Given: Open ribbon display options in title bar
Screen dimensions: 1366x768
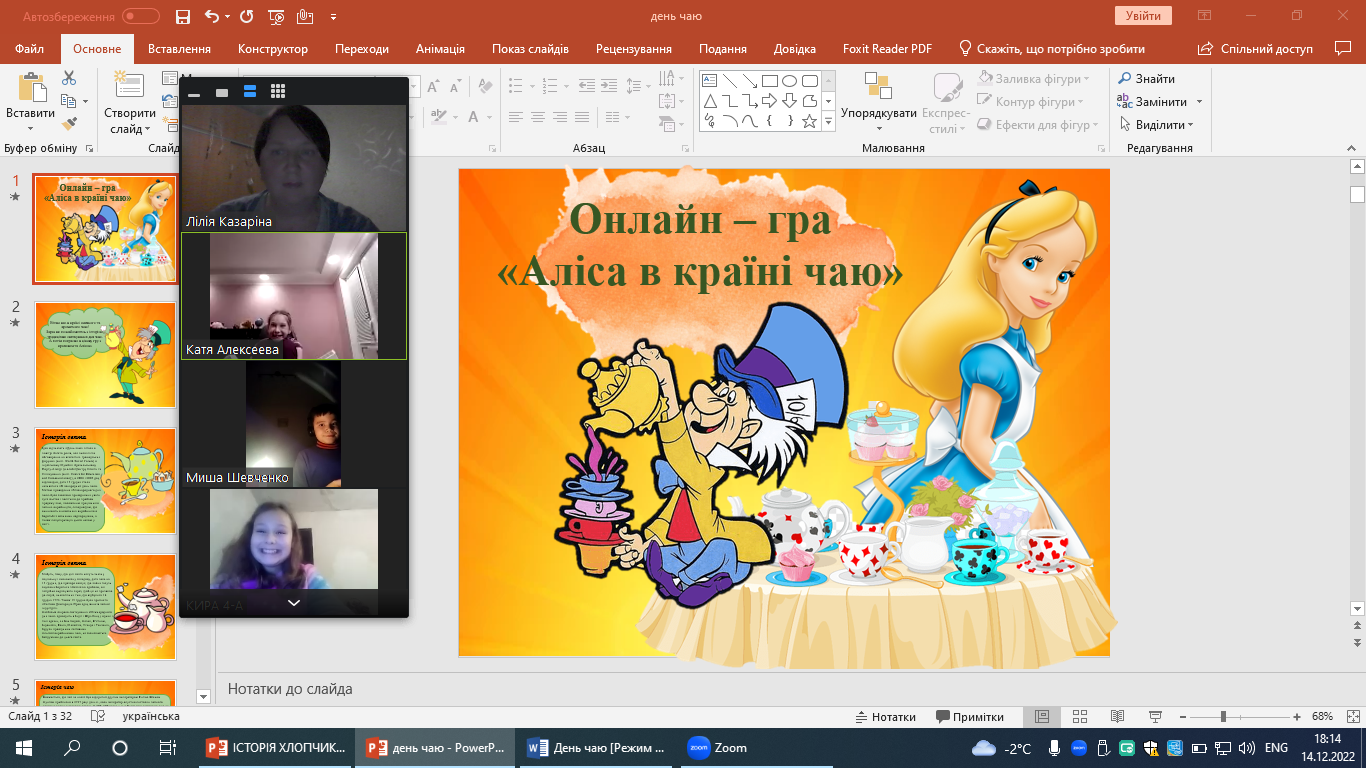Looking at the screenshot, I should (x=1204, y=16).
